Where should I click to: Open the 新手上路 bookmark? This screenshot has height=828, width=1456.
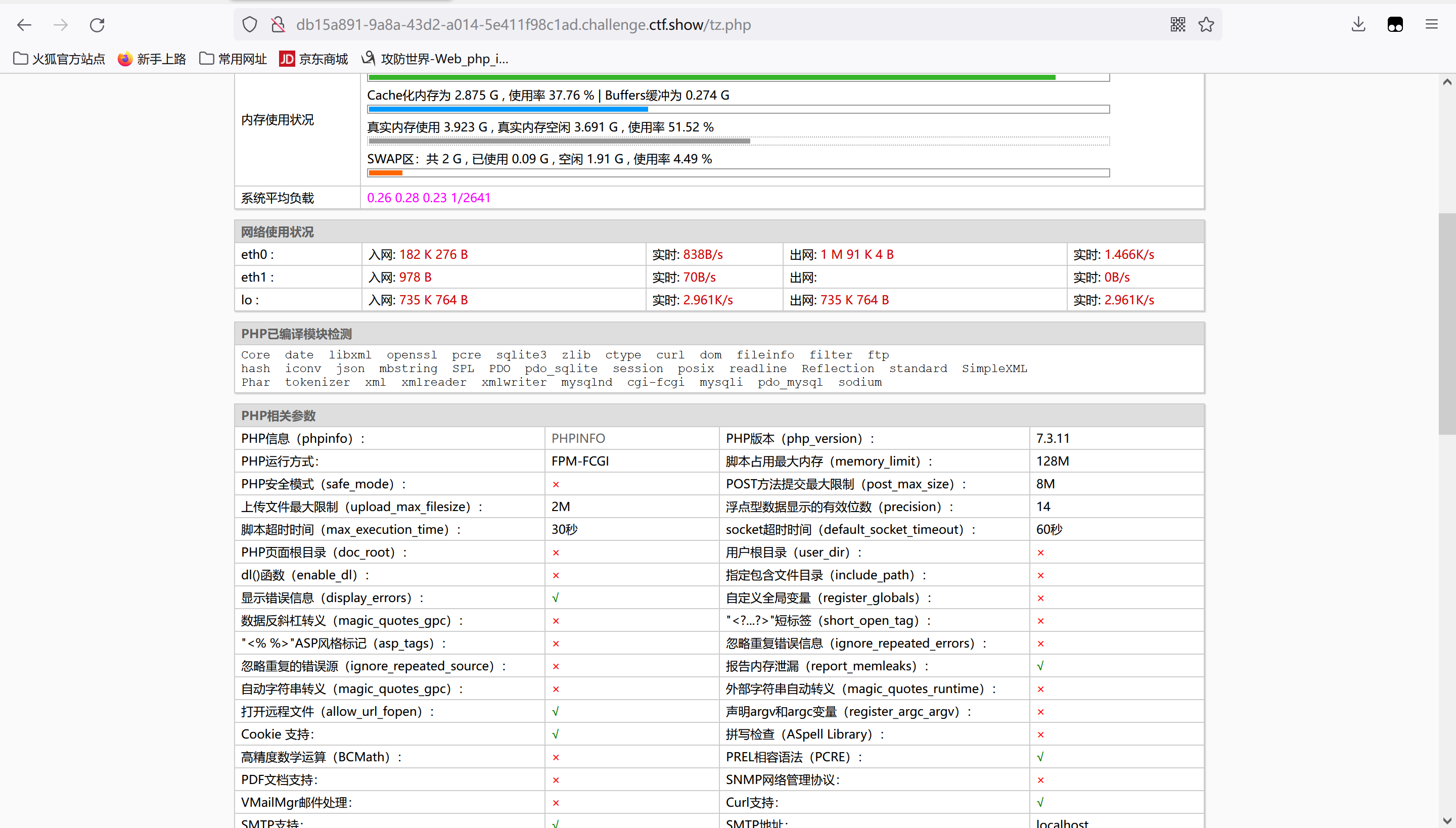pos(152,59)
